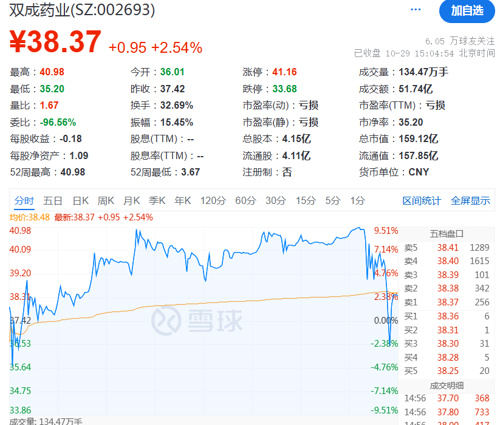Select the 60分 interval tab

click(x=245, y=201)
